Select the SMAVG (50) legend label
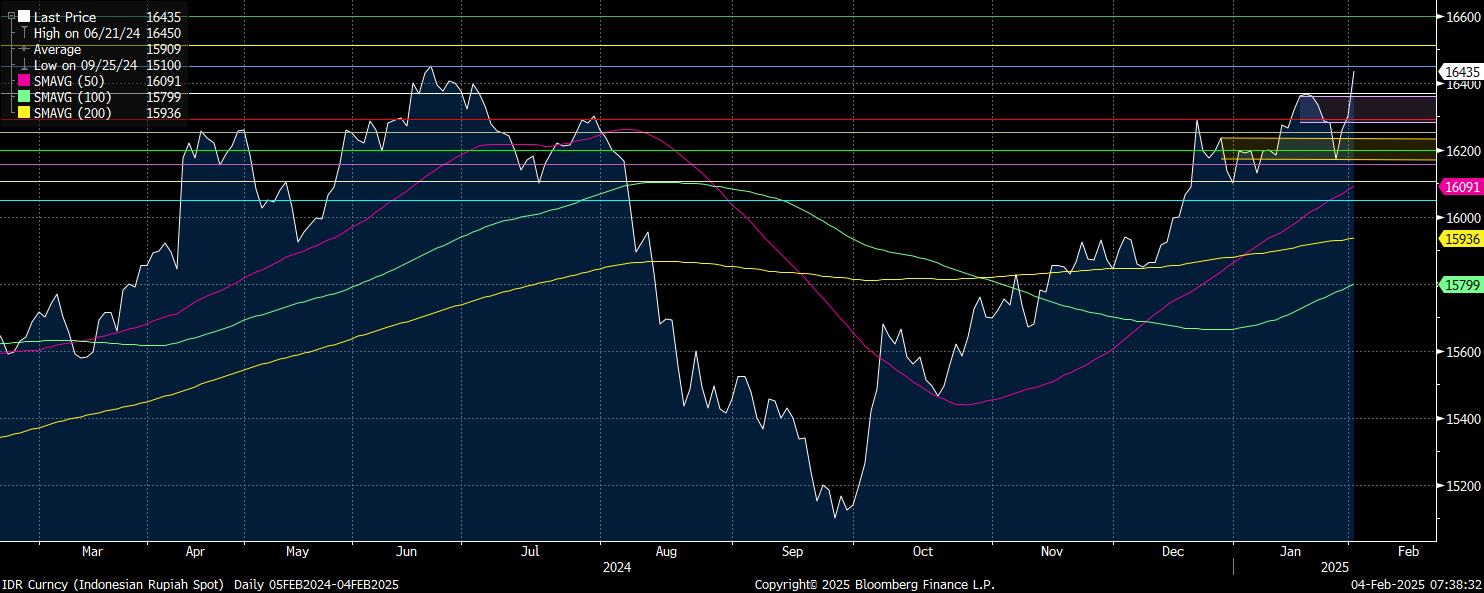Screen dimensions: 1484x593 tap(69, 81)
